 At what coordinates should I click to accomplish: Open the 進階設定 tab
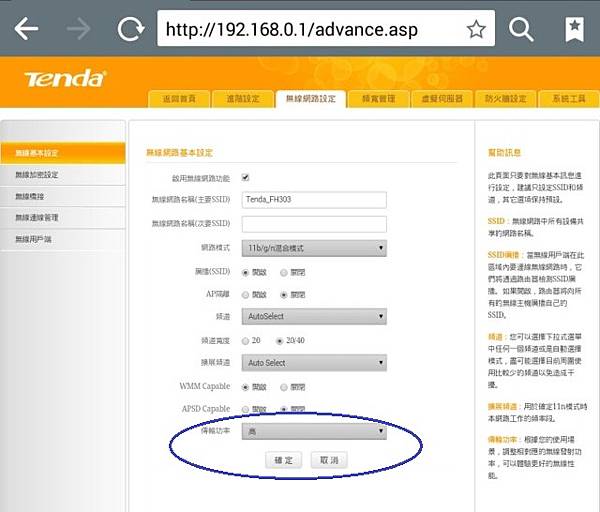(x=243, y=99)
